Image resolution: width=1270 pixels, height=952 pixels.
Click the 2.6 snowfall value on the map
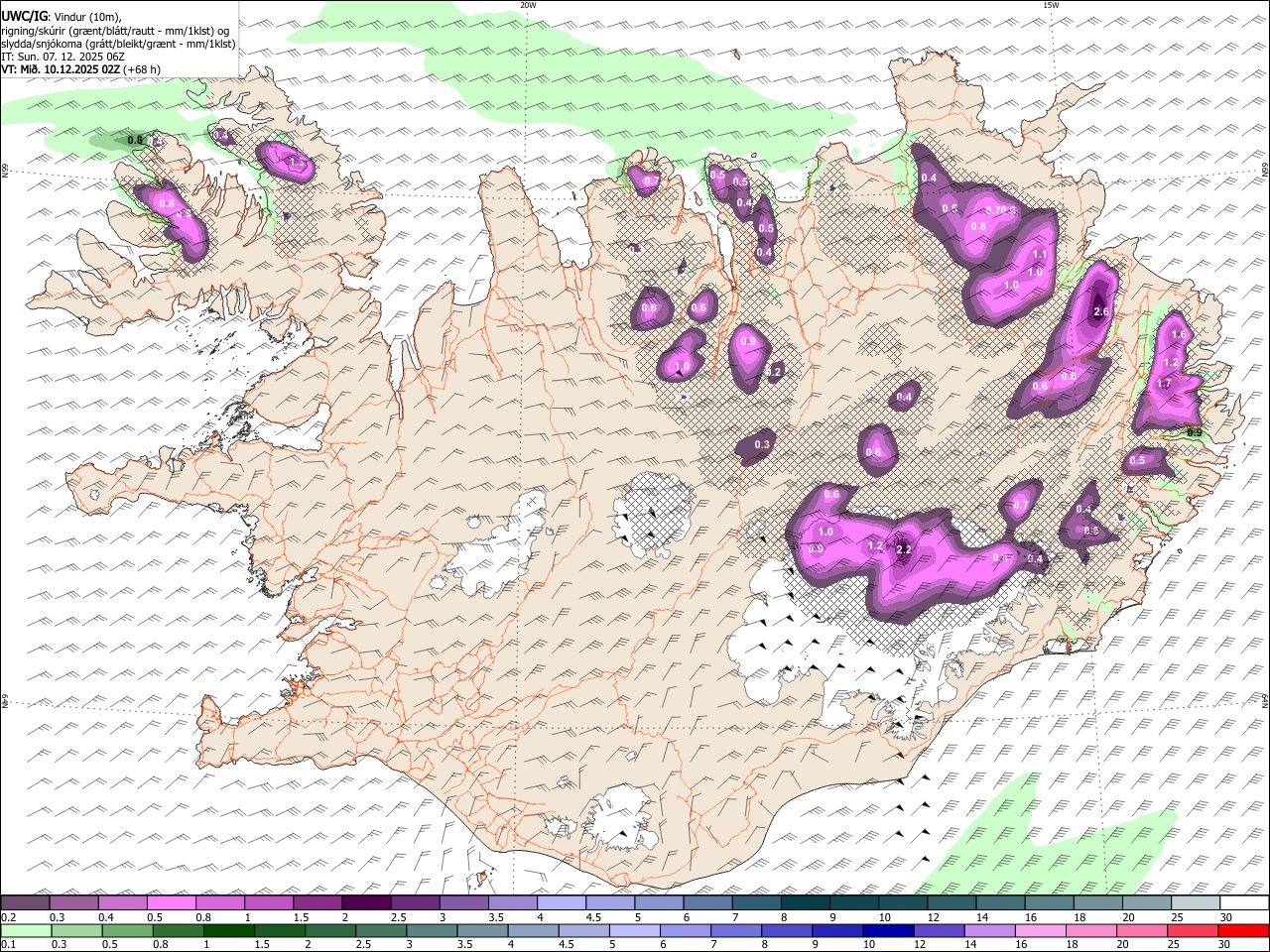tap(1100, 311)
